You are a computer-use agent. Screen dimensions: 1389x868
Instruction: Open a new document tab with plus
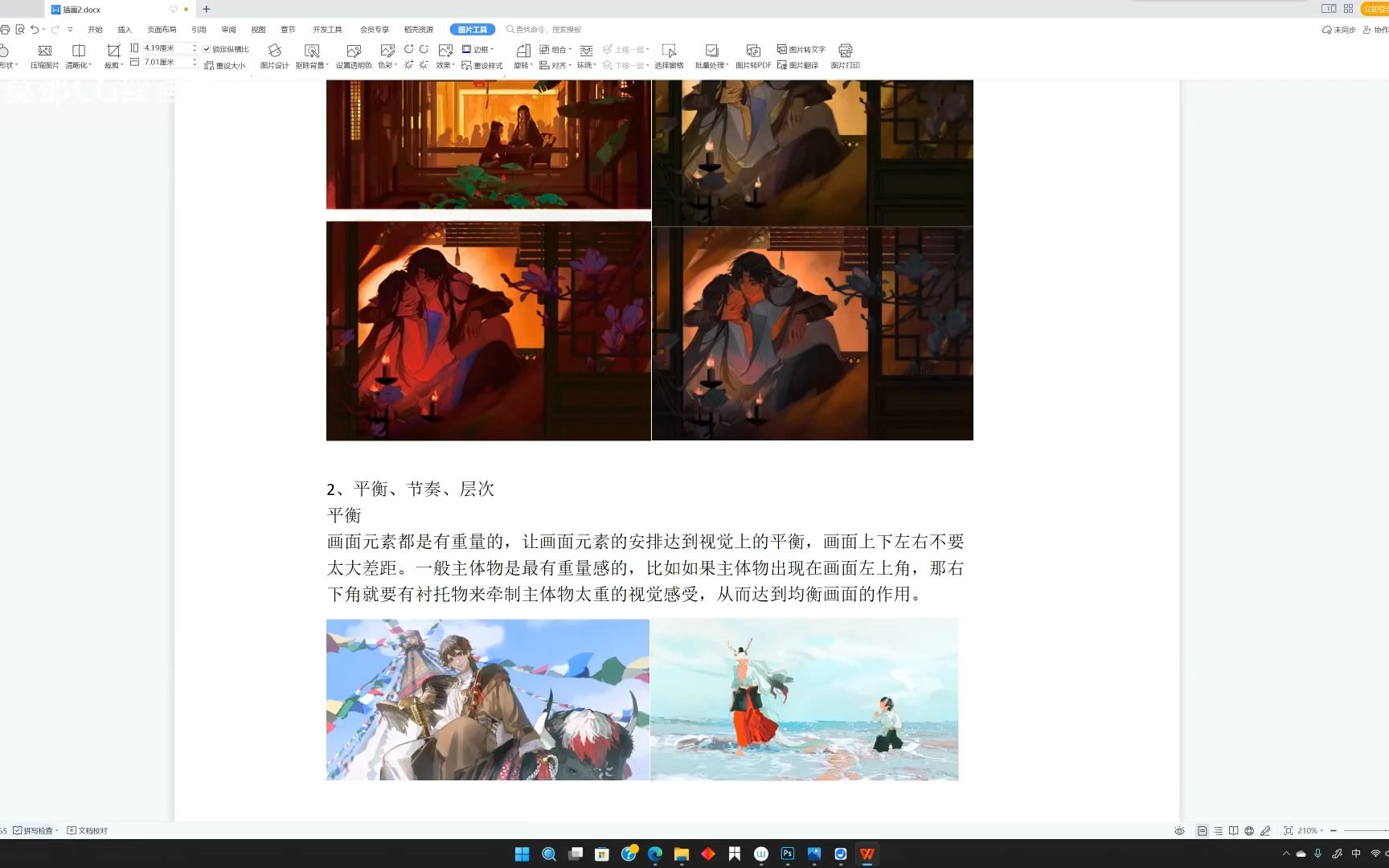coord(207,10)
